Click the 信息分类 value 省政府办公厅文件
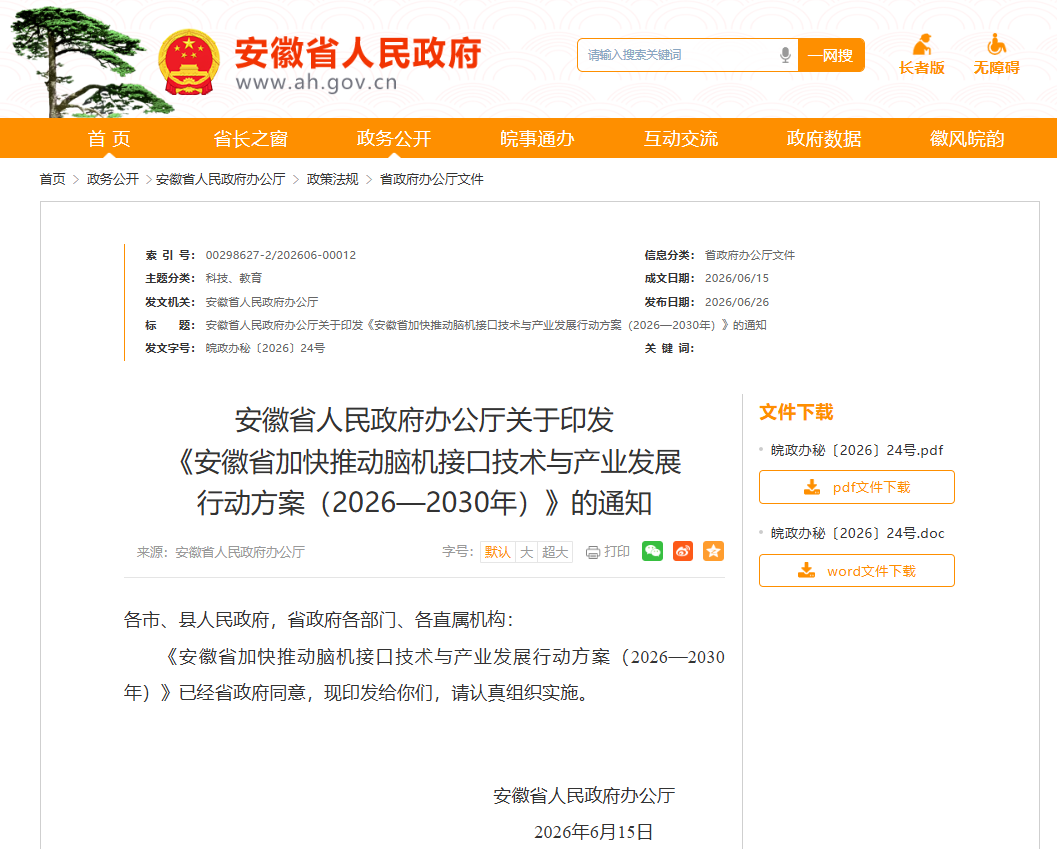The height and width of the screenshot is (849, 1057). [750, 255]
